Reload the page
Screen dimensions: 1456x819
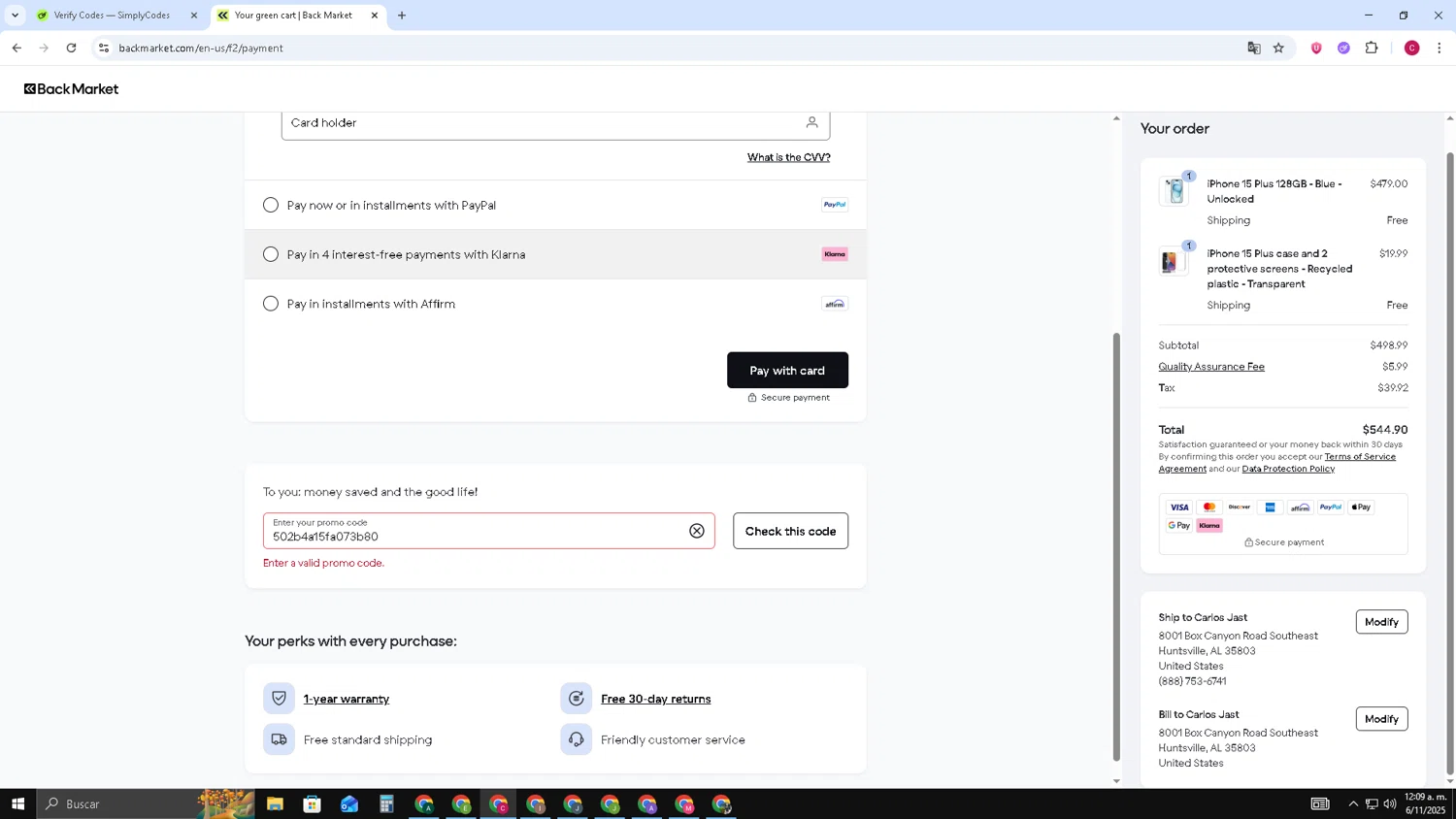tap(71, 48)
